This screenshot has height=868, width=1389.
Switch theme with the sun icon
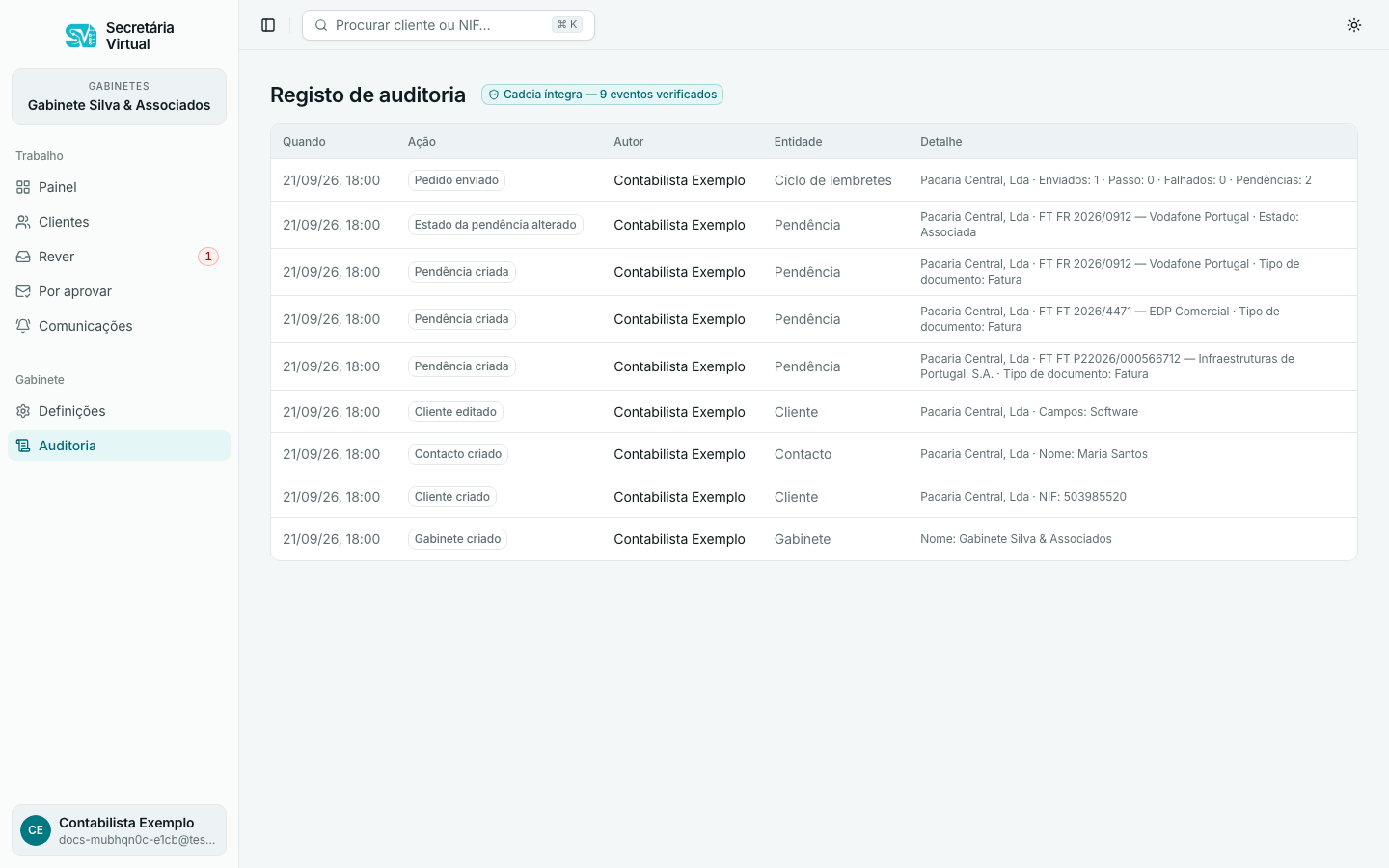(1354, 25)
